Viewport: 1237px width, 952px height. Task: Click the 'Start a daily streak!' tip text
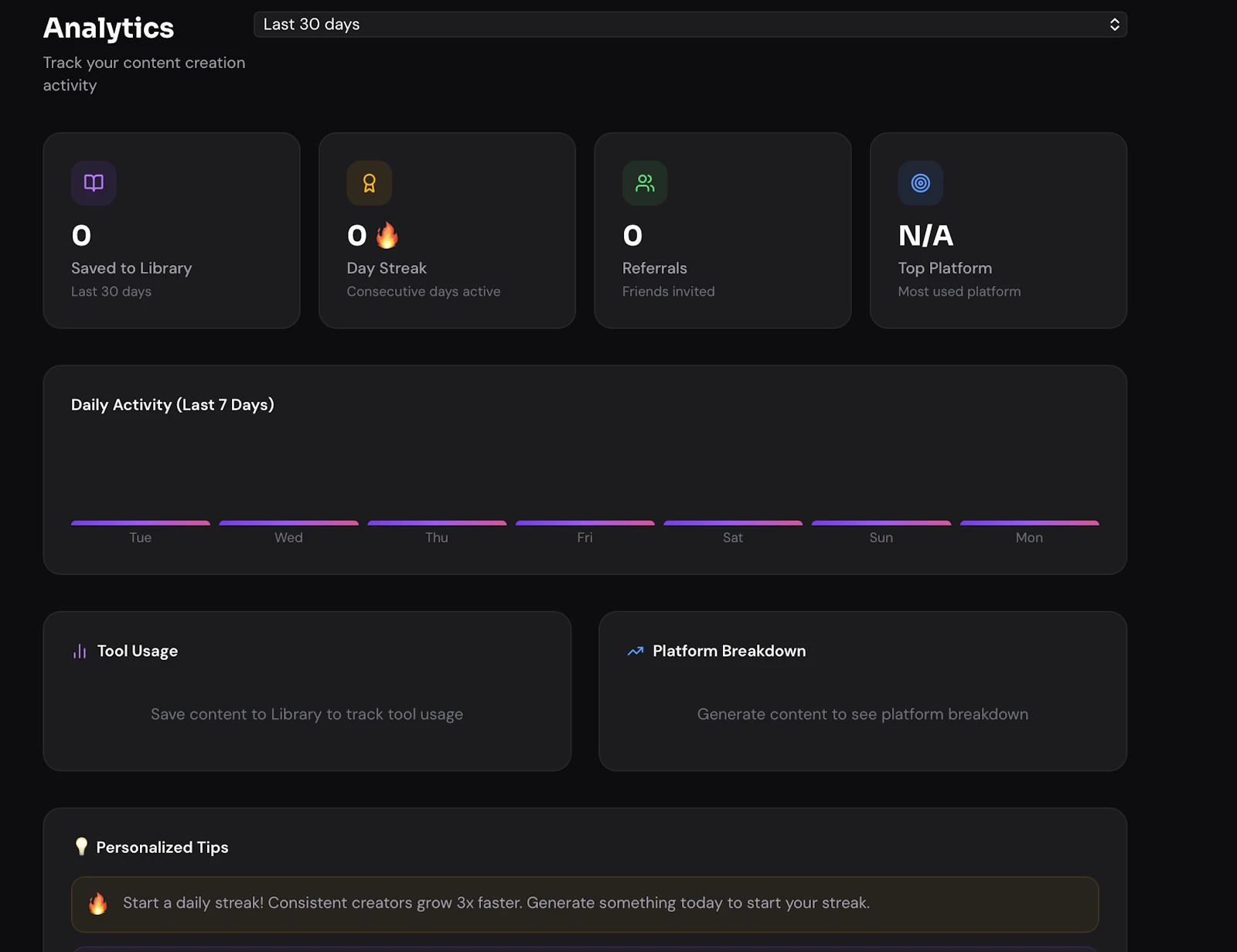point(496,903)
